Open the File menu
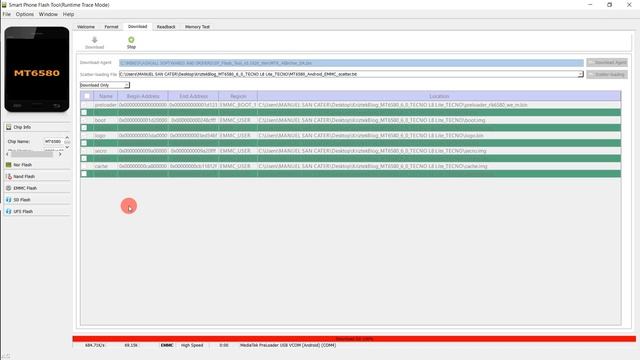The image size is (640, 360). click(x=7, y=14)
